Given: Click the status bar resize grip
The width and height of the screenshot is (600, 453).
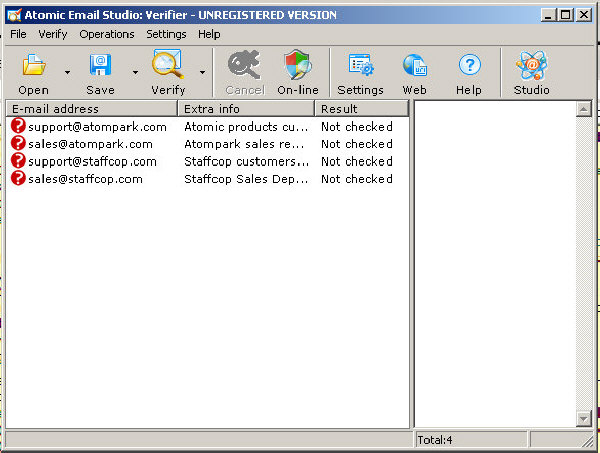Looking at the screenshot, I should pos(587,442).
